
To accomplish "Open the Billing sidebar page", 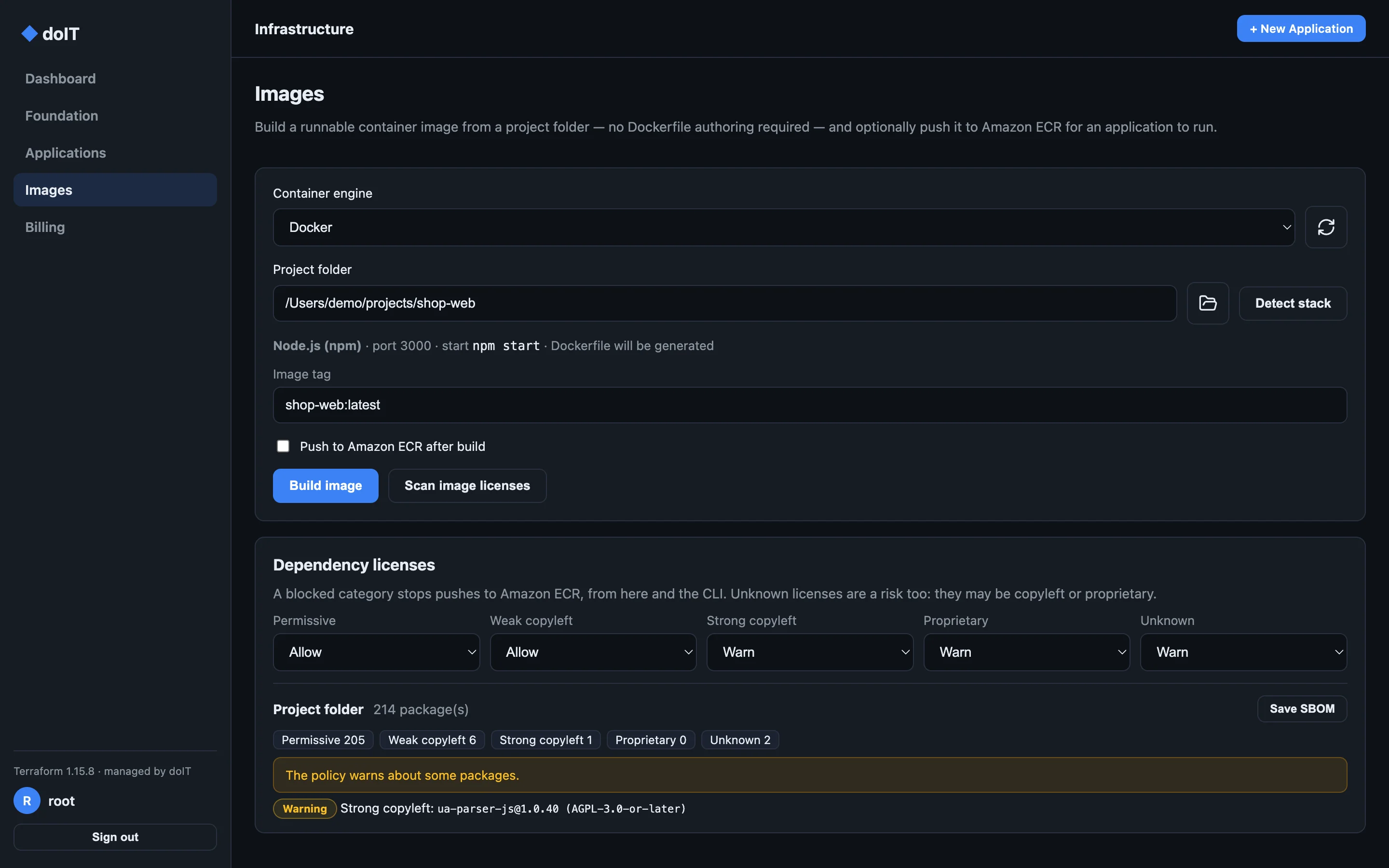I will click(x=115, y=227).
